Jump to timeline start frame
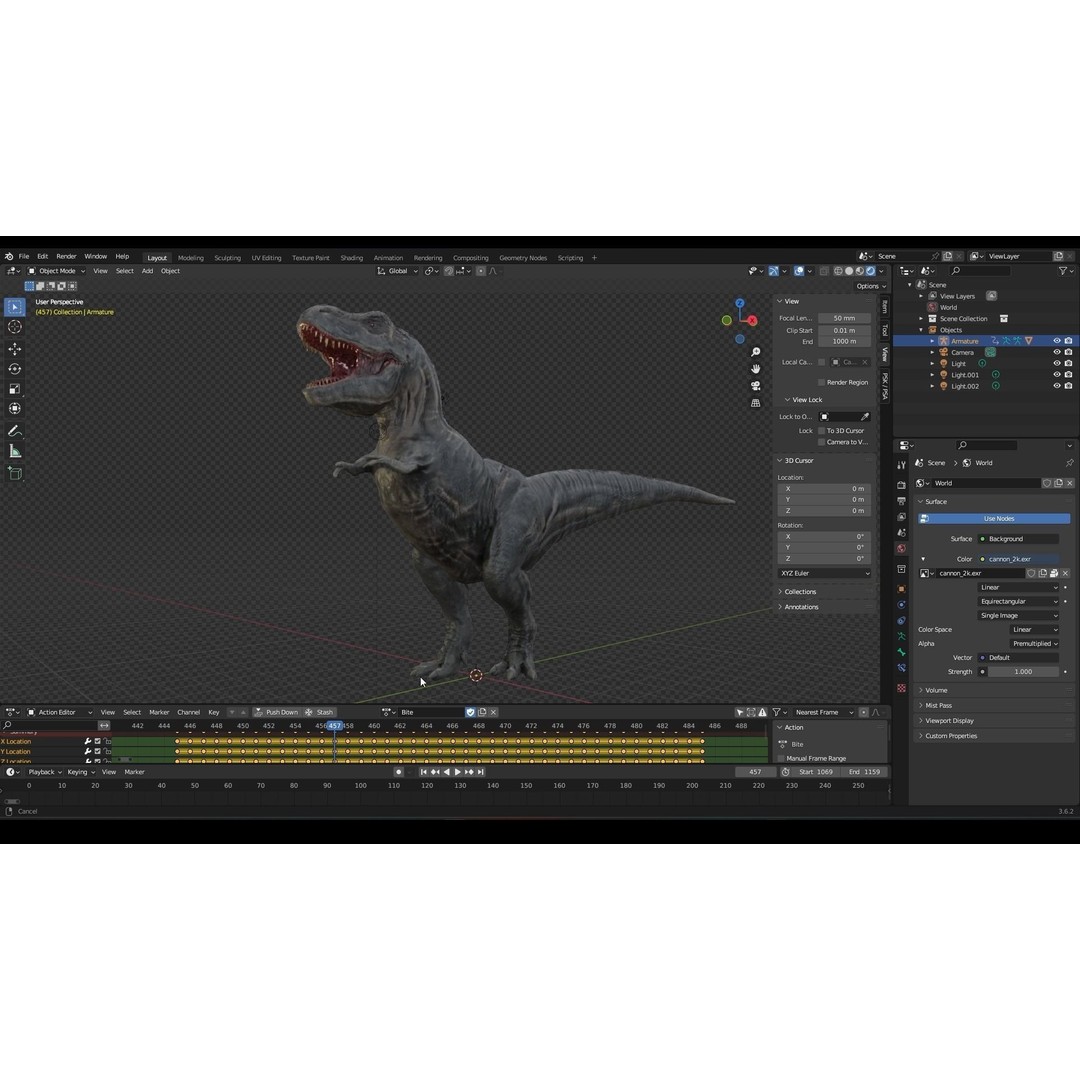1080x1080 pixels. [x=424, y=772]
